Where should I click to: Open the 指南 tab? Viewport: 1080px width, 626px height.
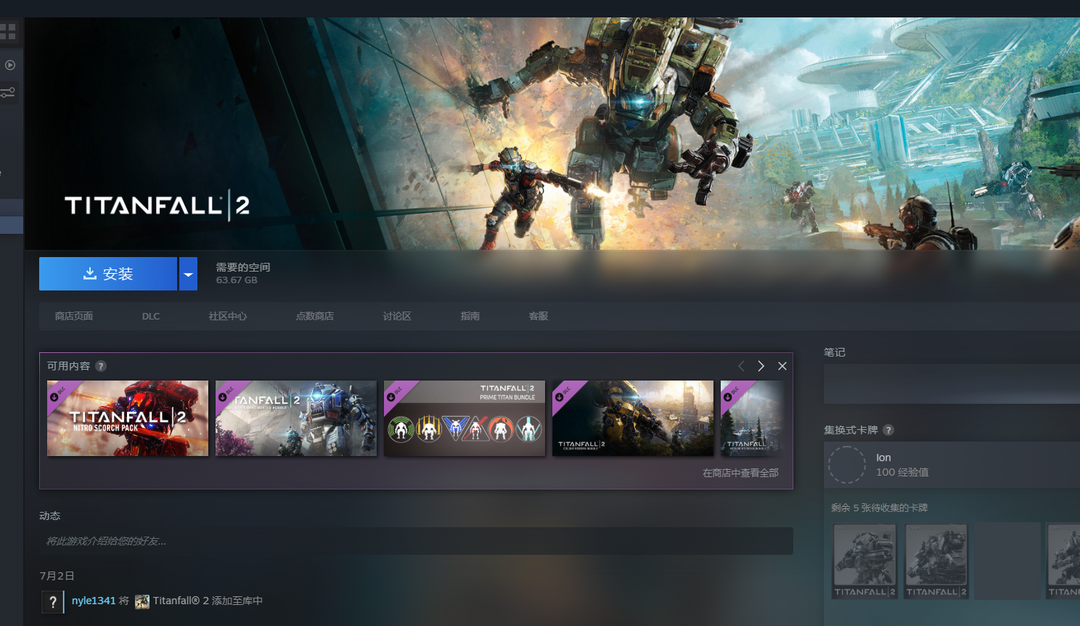pyautogui.click(x=470, y=316)
